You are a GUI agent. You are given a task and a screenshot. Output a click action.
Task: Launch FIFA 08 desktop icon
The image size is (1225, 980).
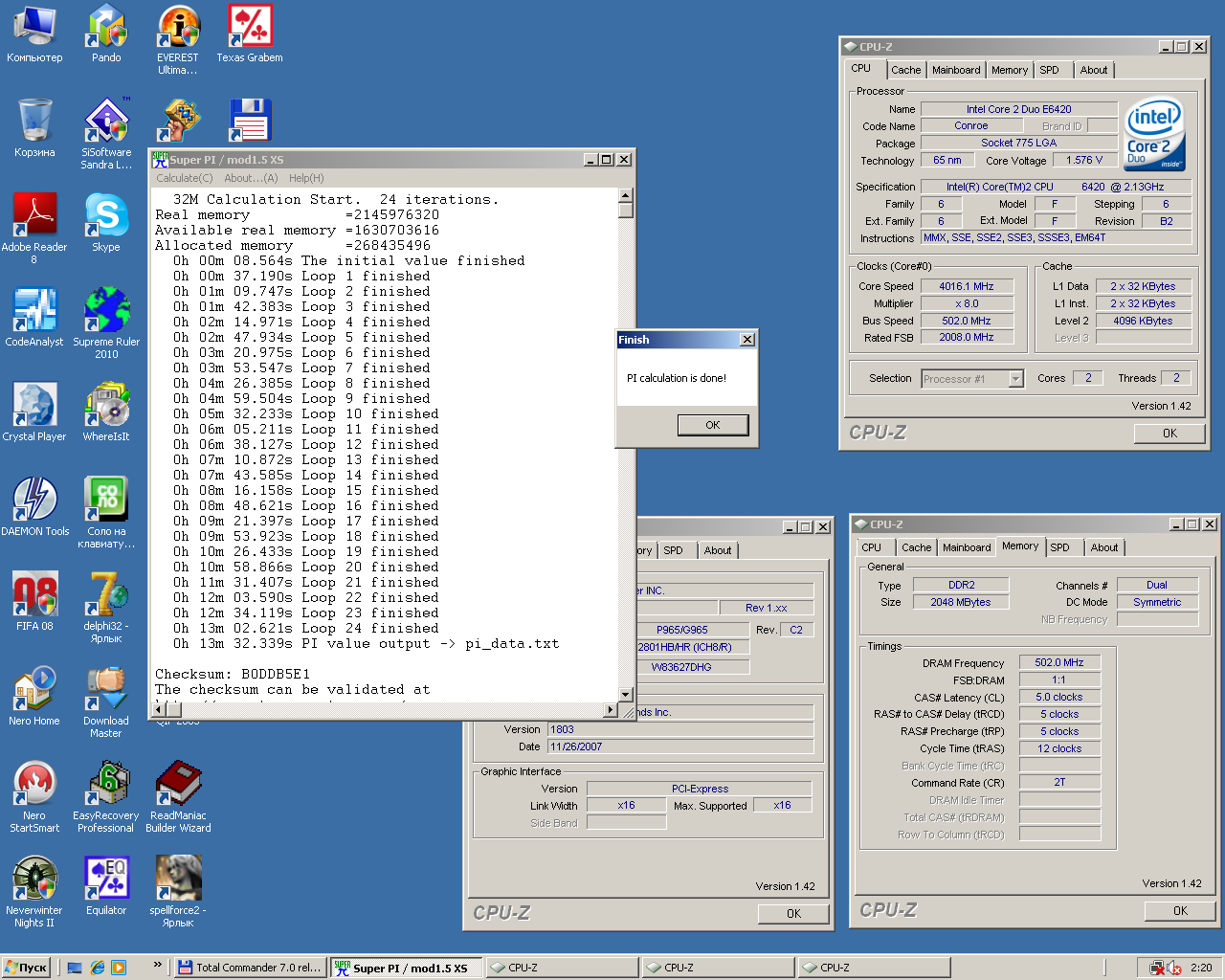pyautogui.click(x=34, y=602)
